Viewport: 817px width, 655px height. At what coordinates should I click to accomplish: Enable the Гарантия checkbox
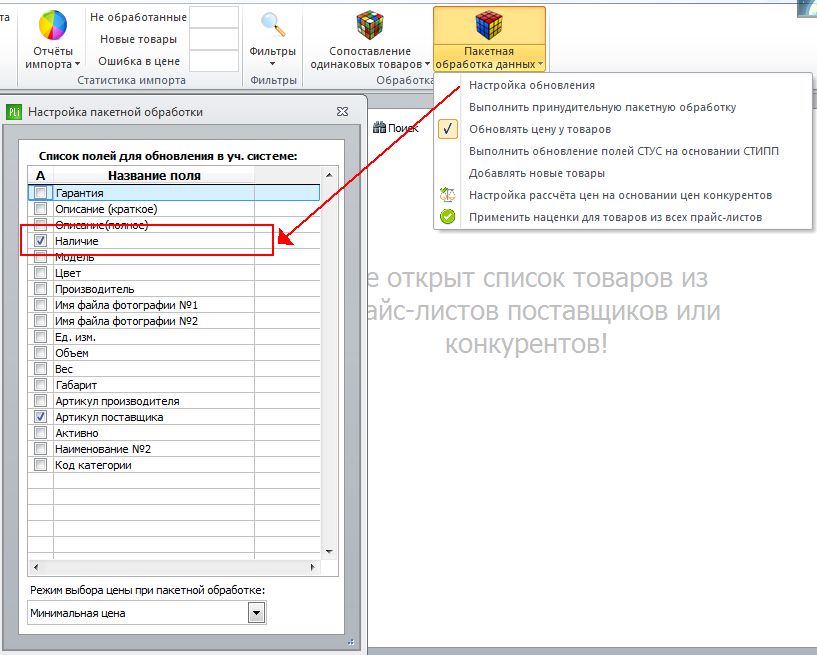tap(40, 192)
